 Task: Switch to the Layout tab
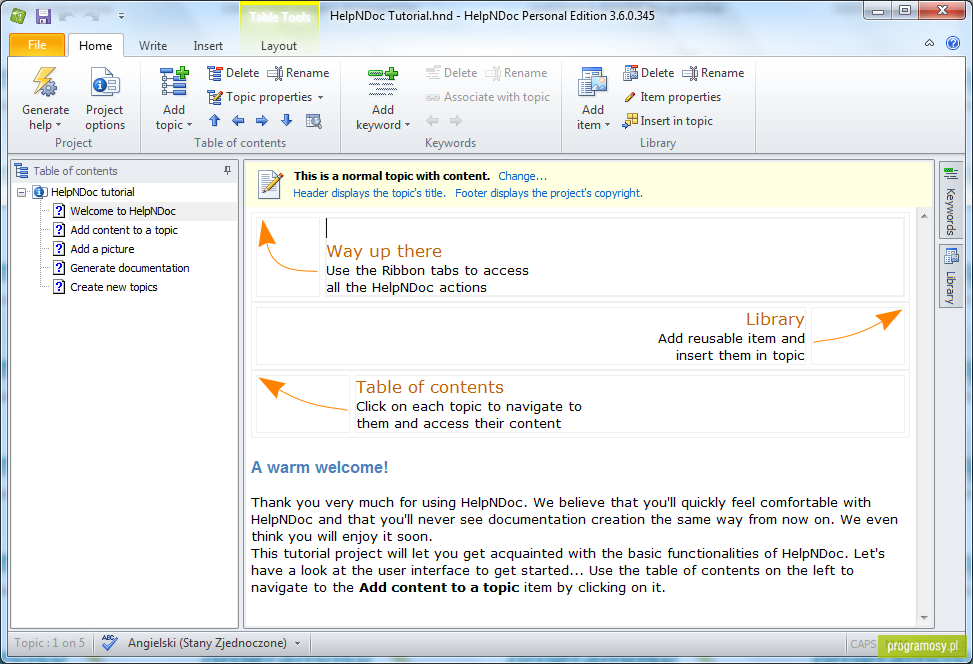[x=279, y=45]
